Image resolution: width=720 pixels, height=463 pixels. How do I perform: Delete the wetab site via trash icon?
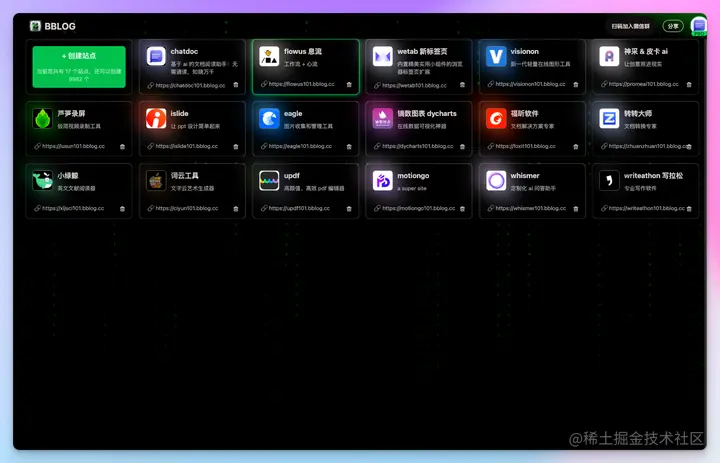pyautogui.click(x=462, y=85)
